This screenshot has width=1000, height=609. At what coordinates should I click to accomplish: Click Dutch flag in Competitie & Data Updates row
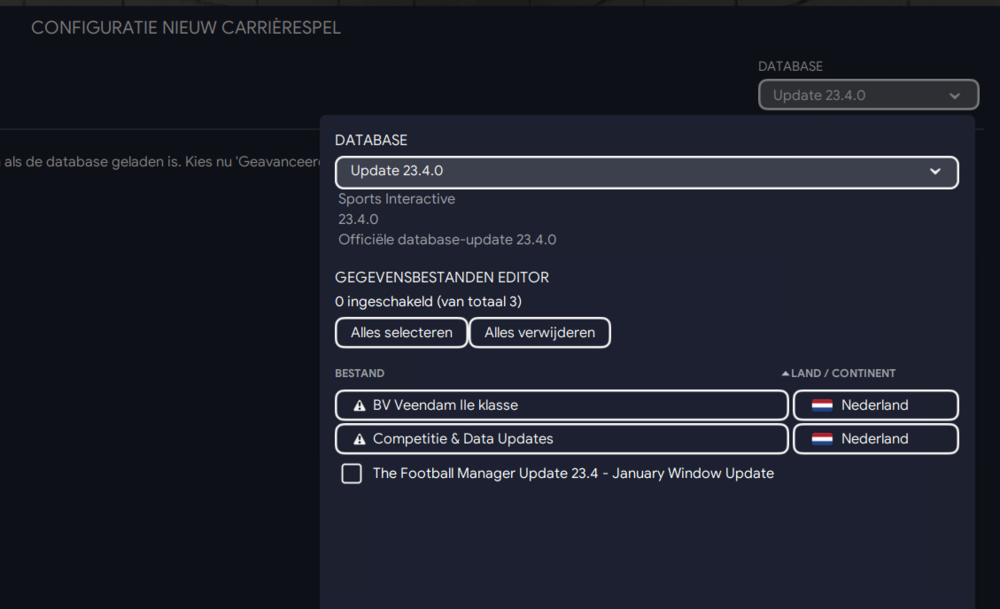(822, 439)
